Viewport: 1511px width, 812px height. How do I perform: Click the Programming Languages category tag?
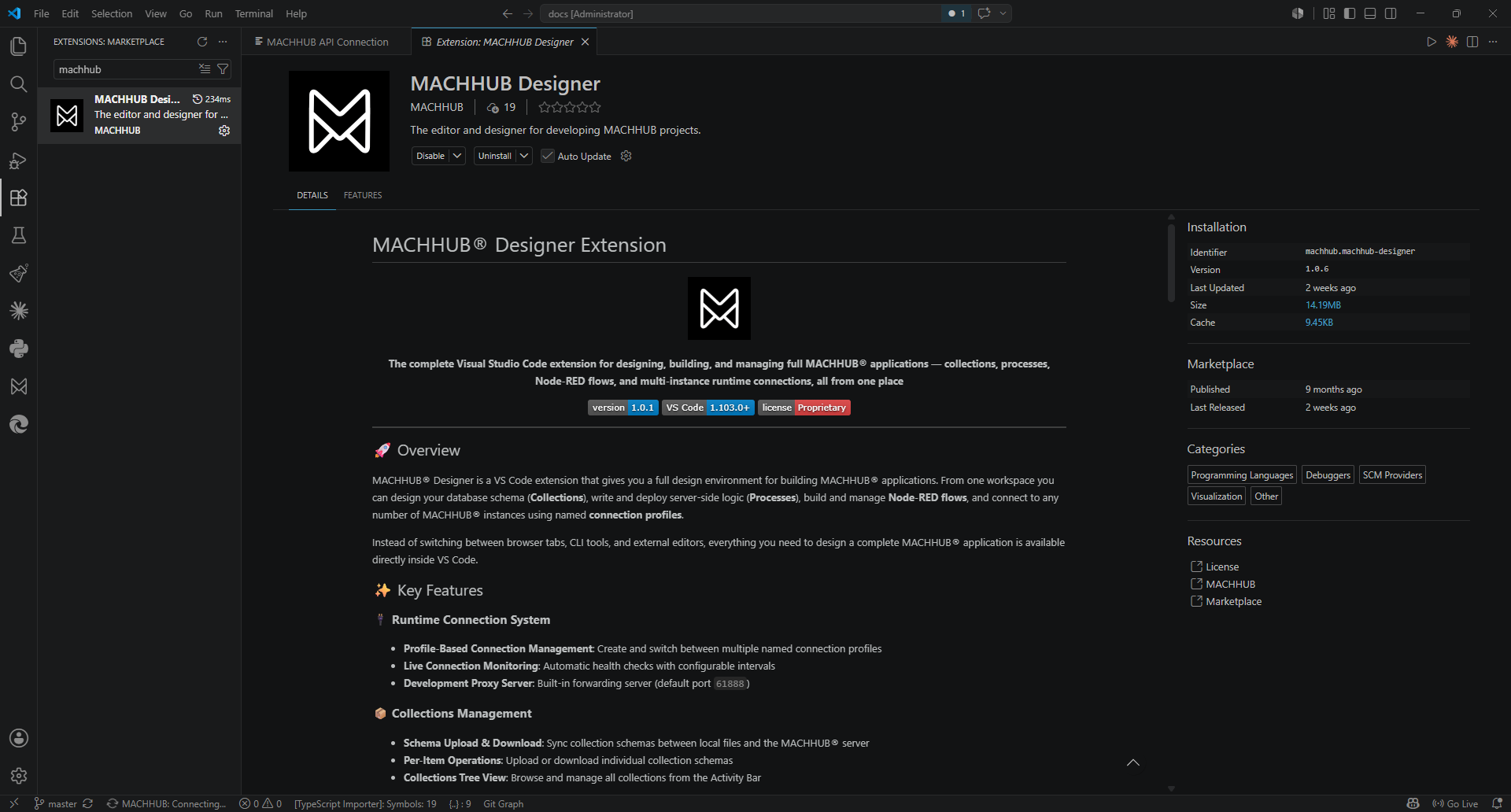coord(1242,475)
